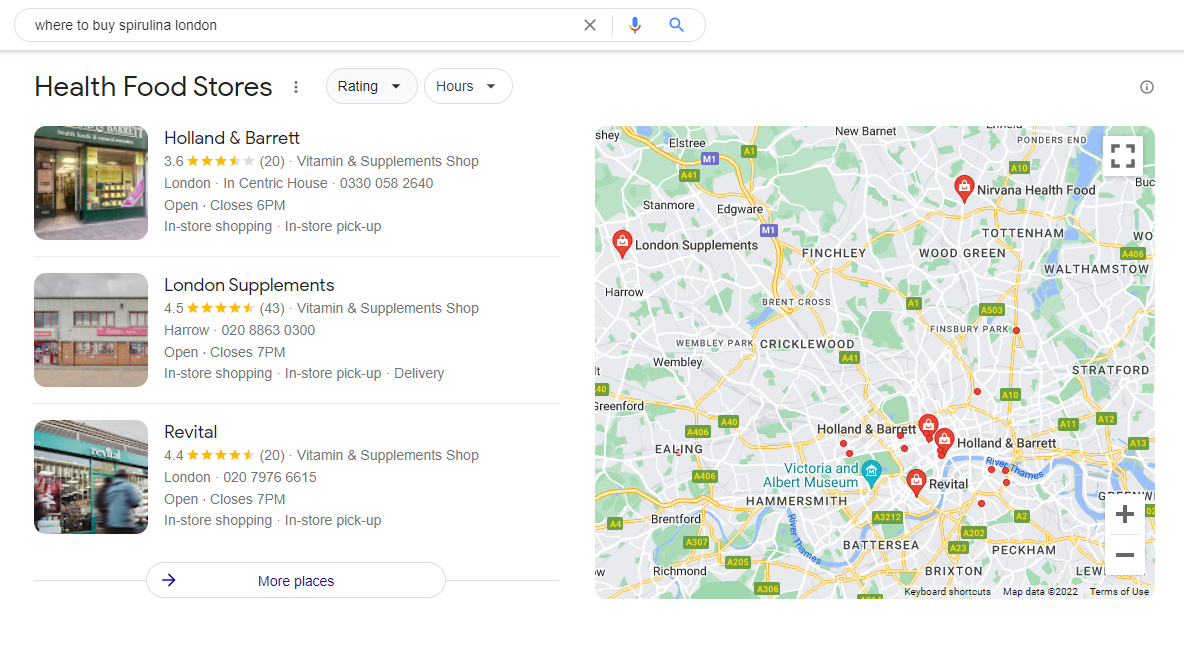Clear the search box with X icon
The height and width of the screenshot is (646, 1184).
[590, 25]
